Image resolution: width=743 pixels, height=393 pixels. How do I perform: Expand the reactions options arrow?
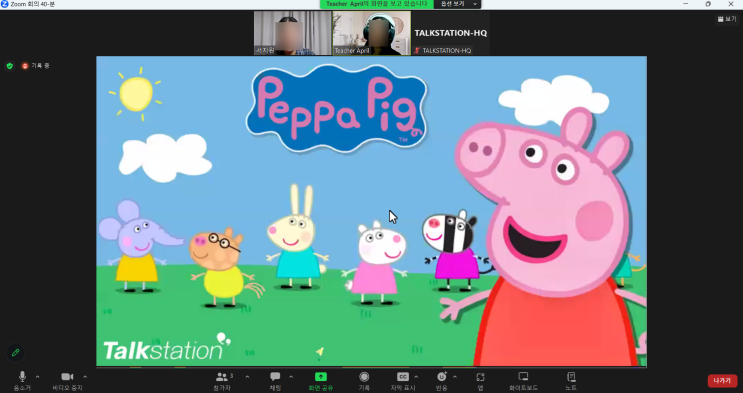click(455, 377)
